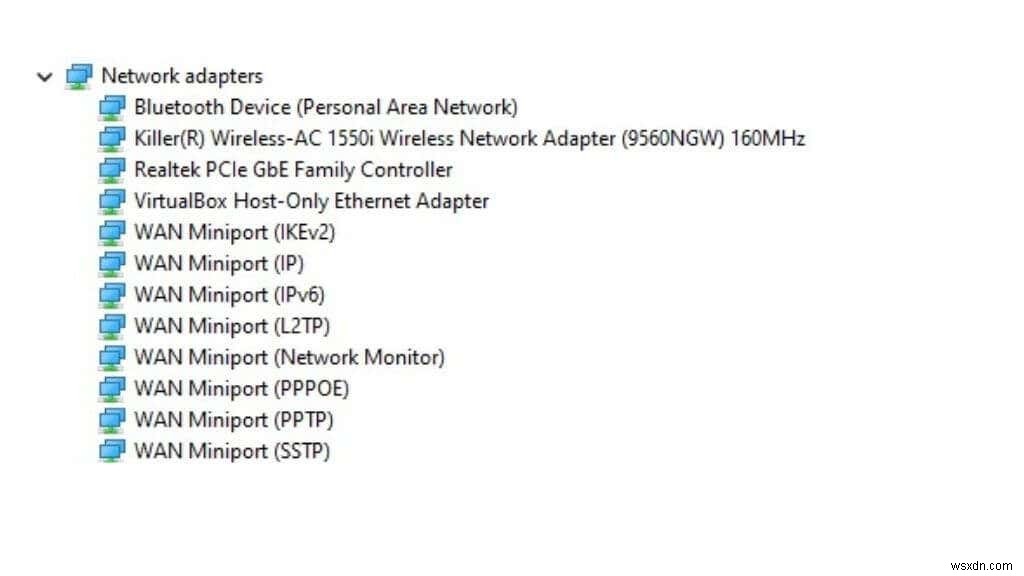Collapse the Network adapters category

44,77
